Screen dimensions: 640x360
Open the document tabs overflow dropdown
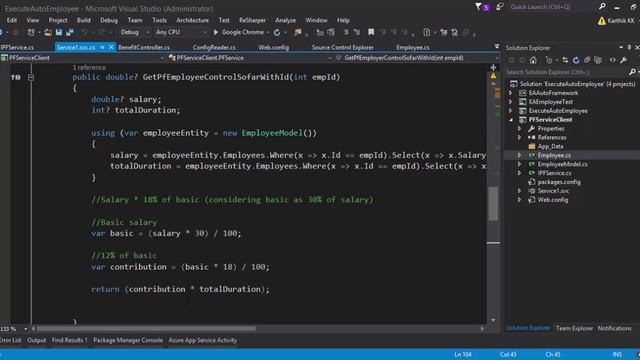point(497,47)
